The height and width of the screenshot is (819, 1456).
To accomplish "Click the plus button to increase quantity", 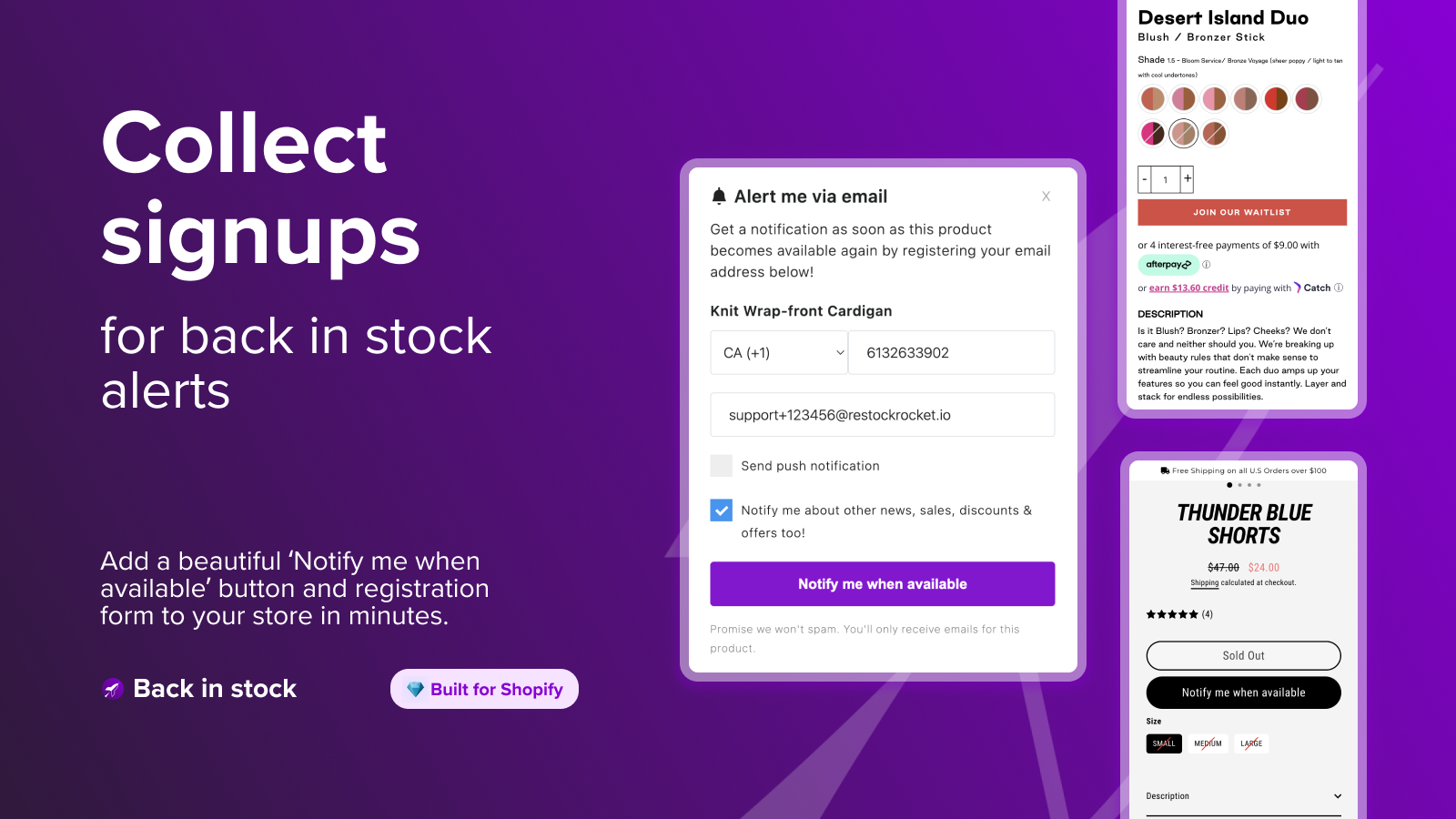I will 1187,179.
